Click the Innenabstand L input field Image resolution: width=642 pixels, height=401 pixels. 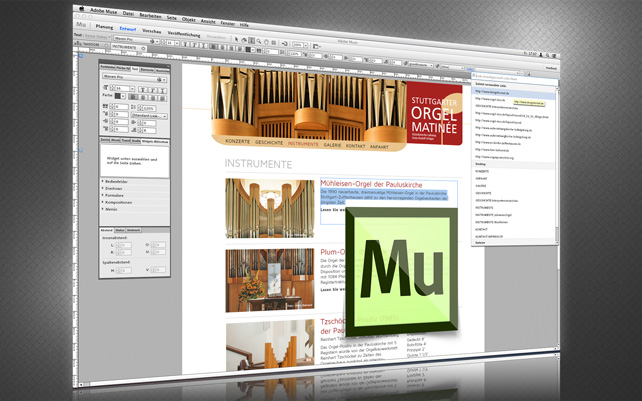coord(125,245)
